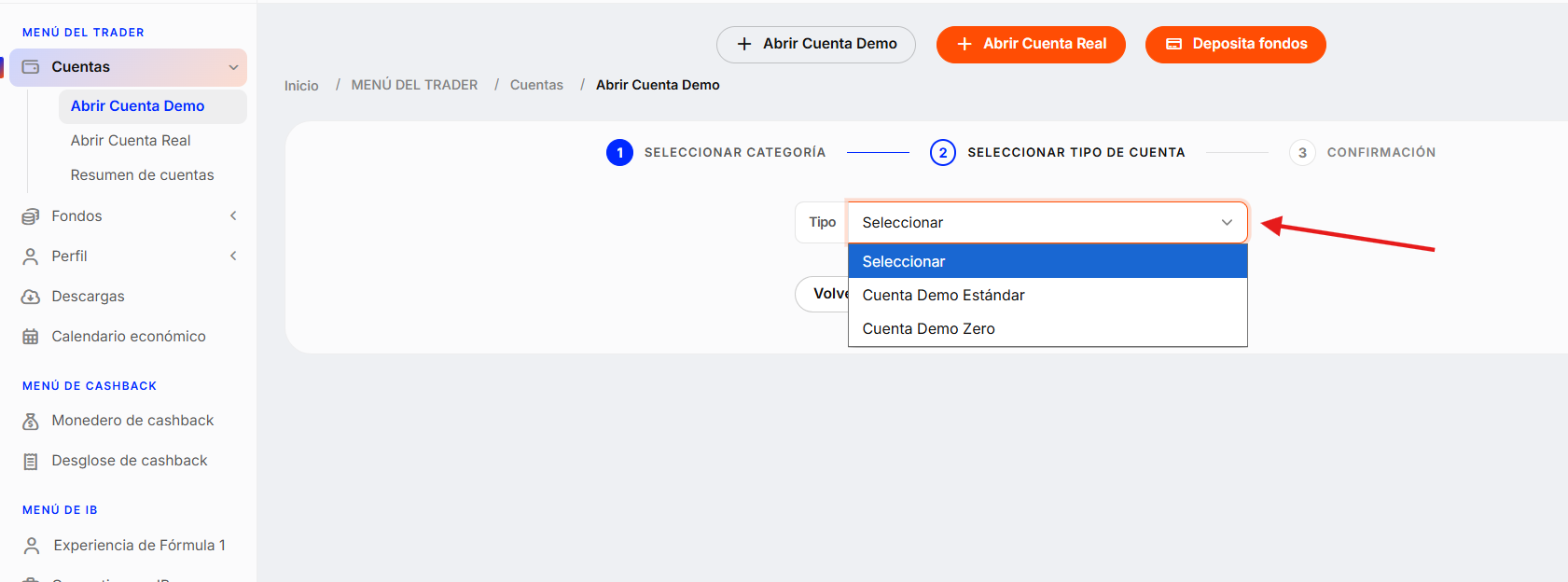Click the Fondos coins icon
This screenshot has width=1568, height=582.
pyautogui.click(x=31, y=216)
